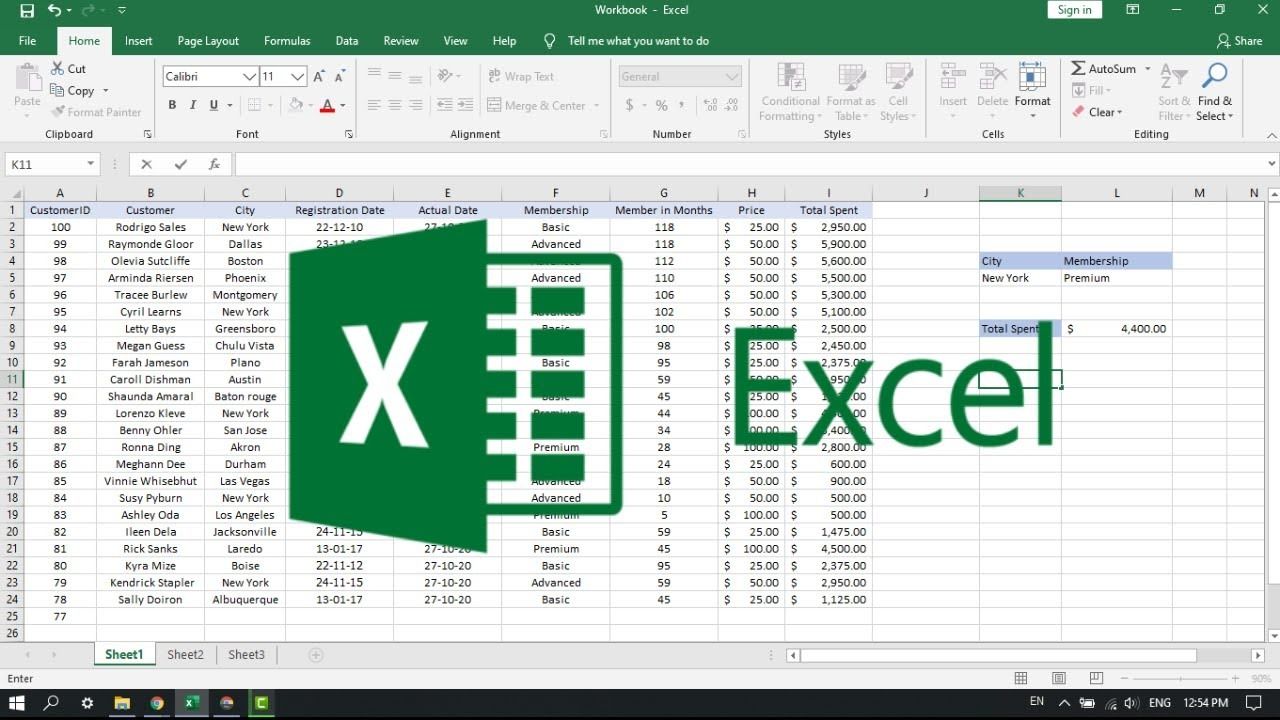Click the horizontal scrollbar right arrow
This screenshot has width=1280, height=720.
pyautogui.click(x=1258, y=655)
